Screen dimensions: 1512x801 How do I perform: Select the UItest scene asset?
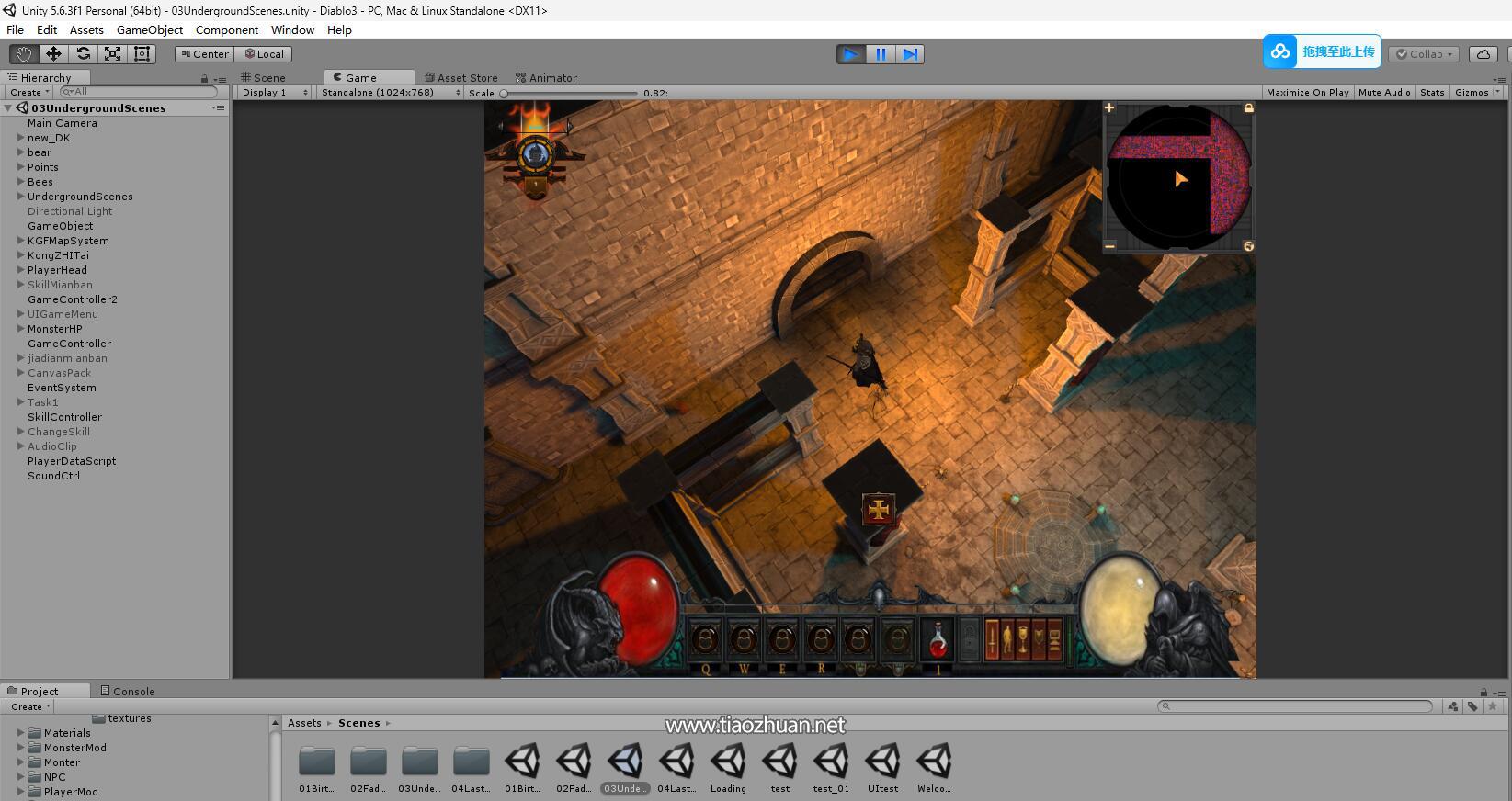882,769
